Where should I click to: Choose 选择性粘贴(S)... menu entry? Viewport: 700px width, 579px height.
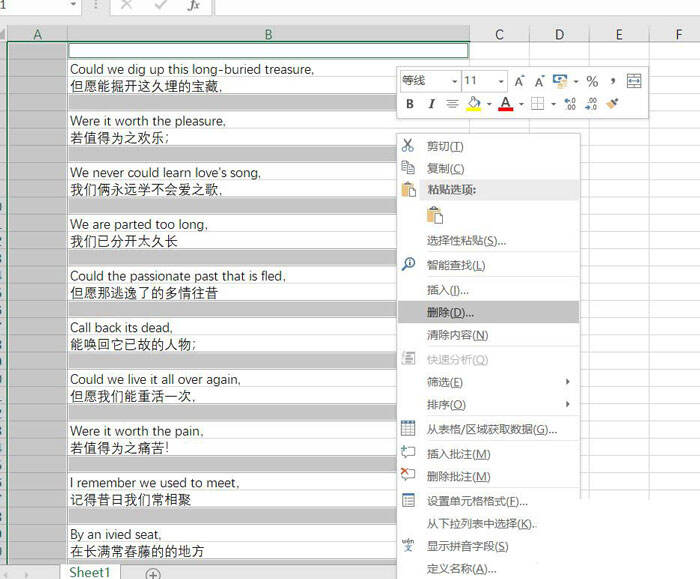tap(488, 241)
